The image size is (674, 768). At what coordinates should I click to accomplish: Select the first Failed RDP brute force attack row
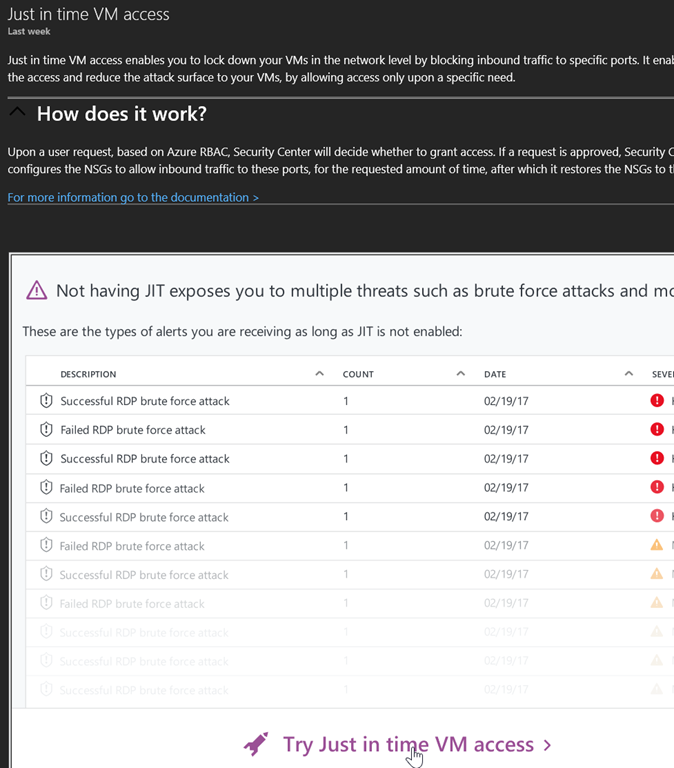coord(133,430)
